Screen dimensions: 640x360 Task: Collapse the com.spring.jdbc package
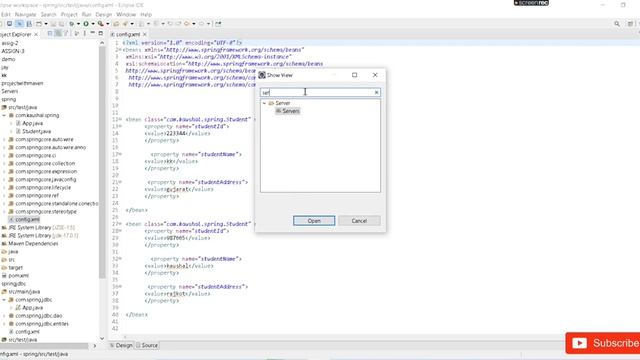point(4,300)
